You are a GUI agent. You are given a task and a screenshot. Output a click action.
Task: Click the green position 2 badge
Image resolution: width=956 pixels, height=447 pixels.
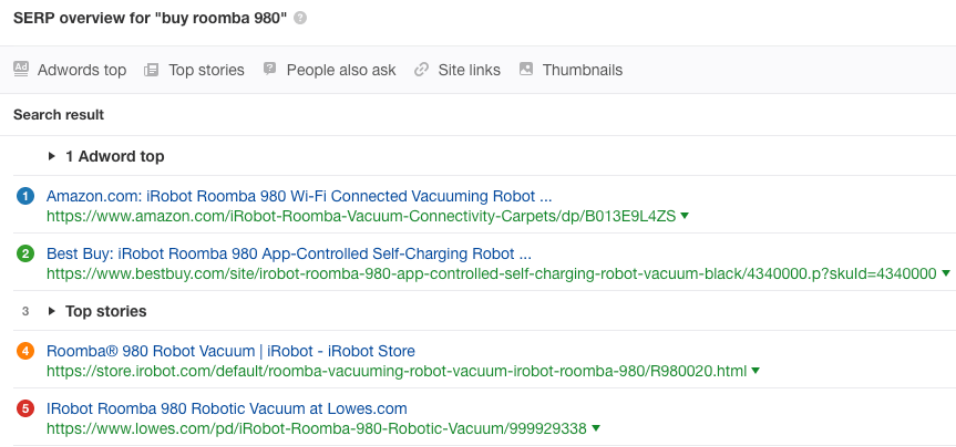tap(25, 254)
